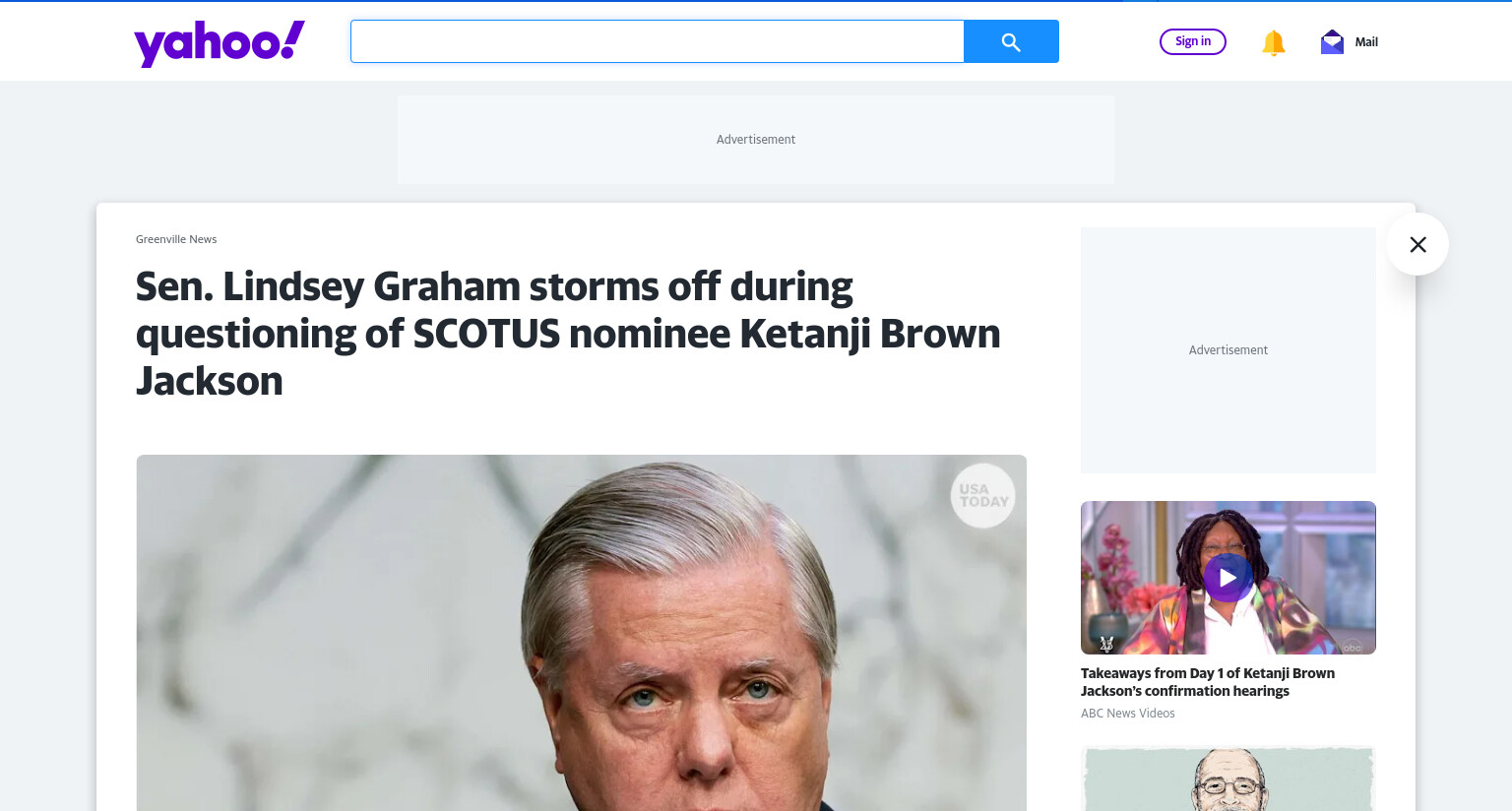This screenshot has height=811, width=1512.
Task: Play the Ketanji Brown Jackson takeaways video
Action: tap(1228, 578)
